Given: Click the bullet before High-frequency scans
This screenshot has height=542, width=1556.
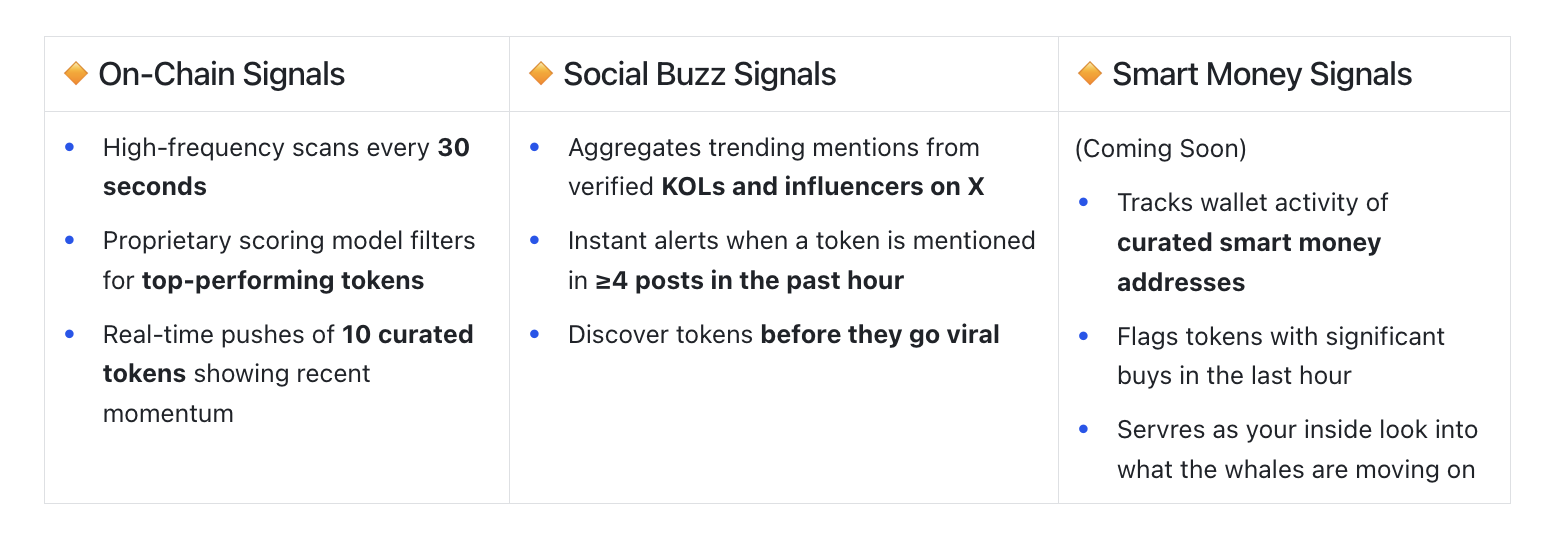Looking at the screenshot, I should tap(69, 147).
